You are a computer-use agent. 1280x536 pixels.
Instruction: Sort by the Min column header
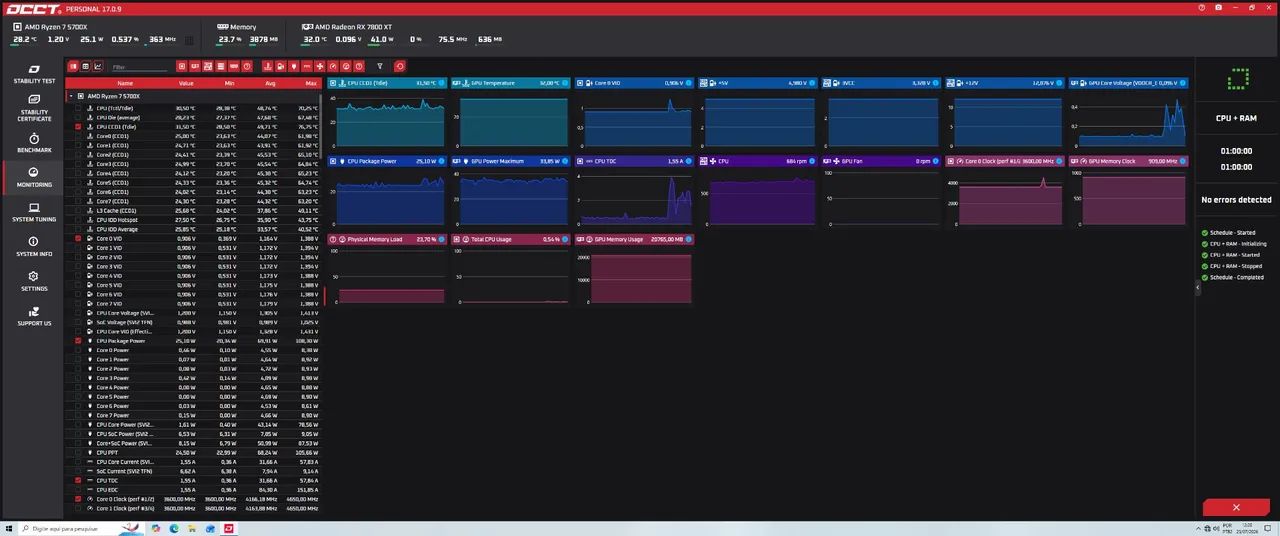click(229, 83)
